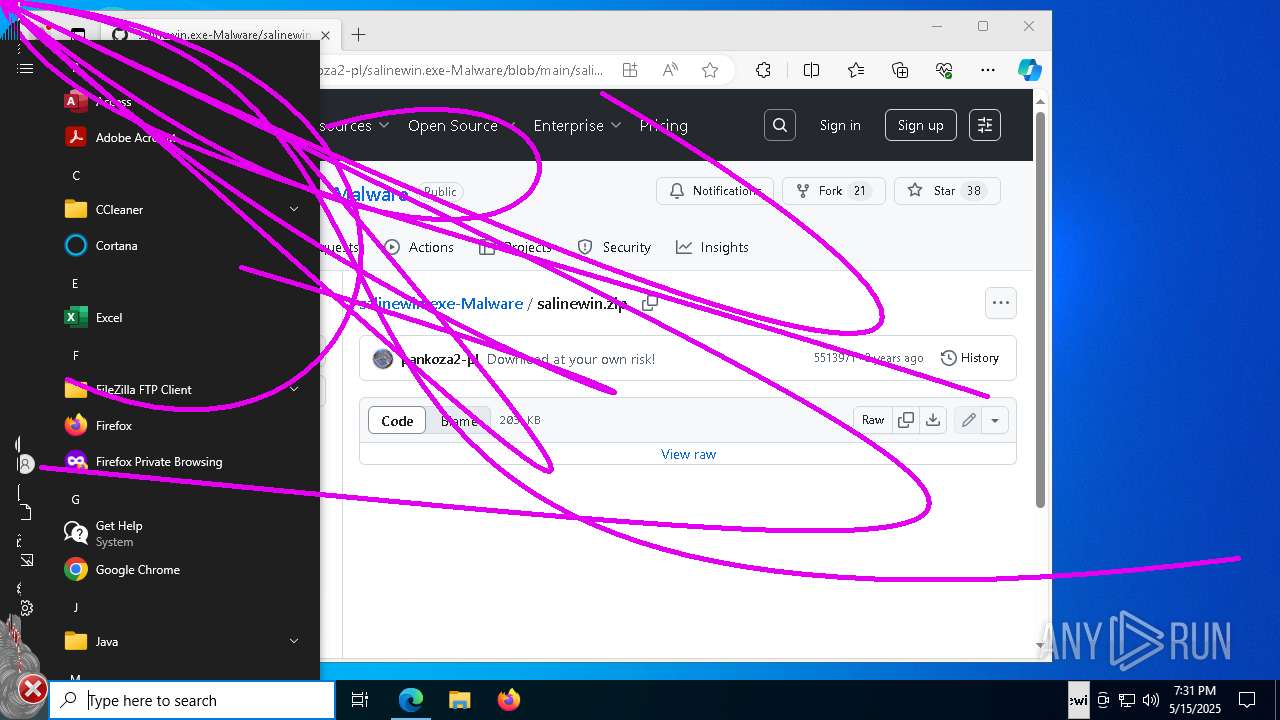Click the edit file pencil icon

pyautogui.click(x=968, y=420)
